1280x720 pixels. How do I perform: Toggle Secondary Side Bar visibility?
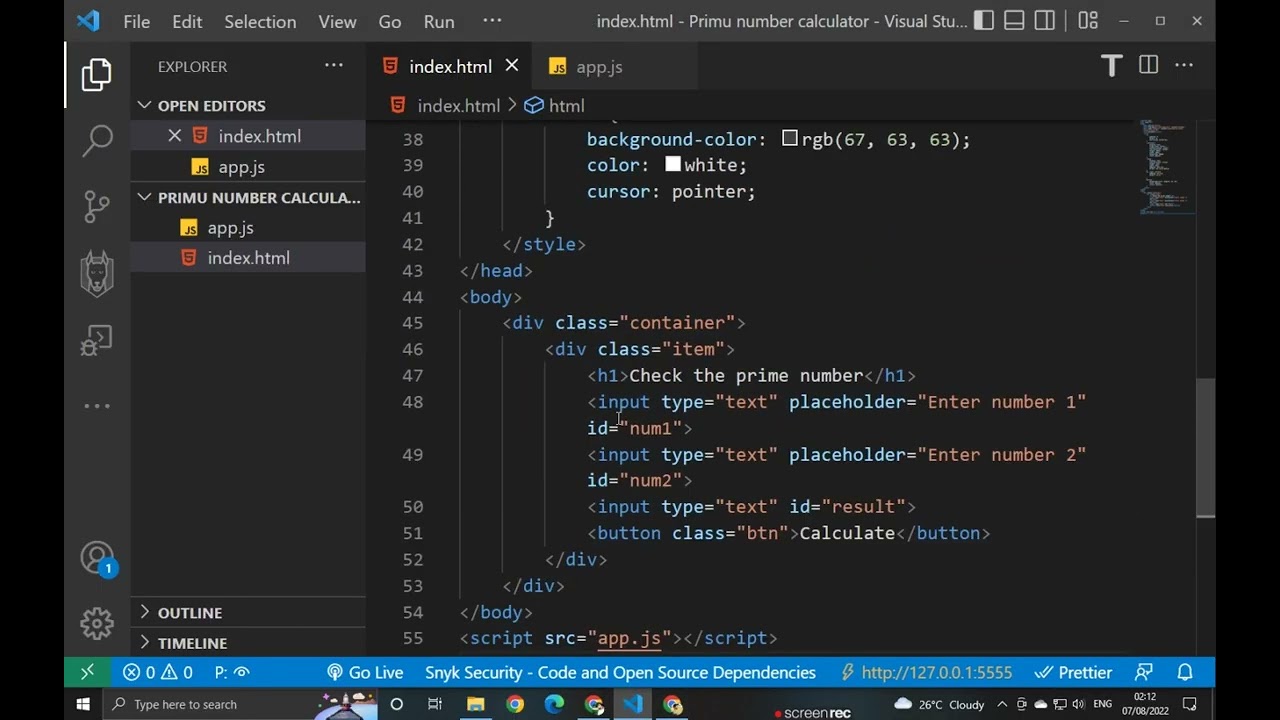[1044, 21]
